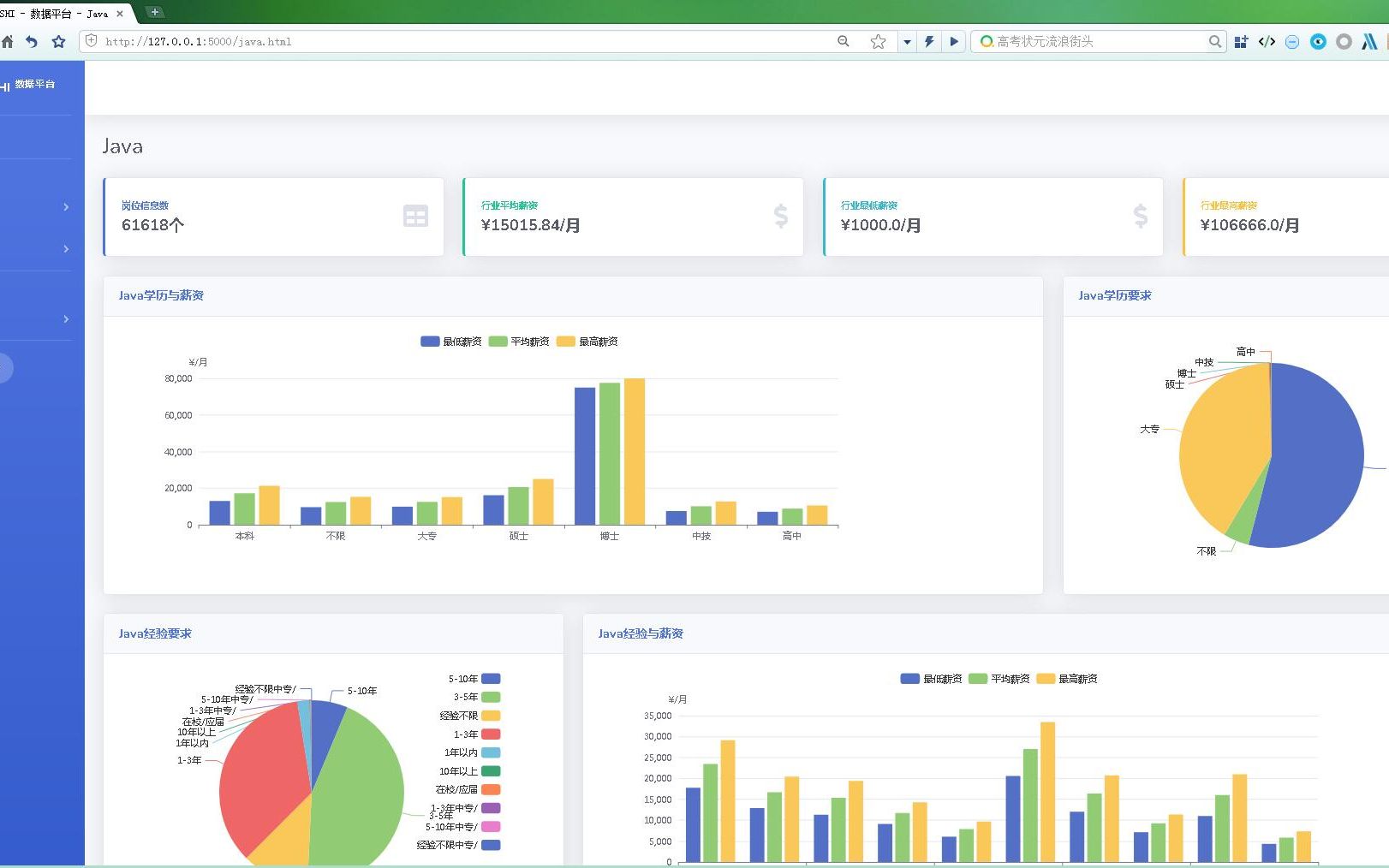Open a new browser tab with plus button
This screenshot has width=1389, height=868.
point(155,12)
